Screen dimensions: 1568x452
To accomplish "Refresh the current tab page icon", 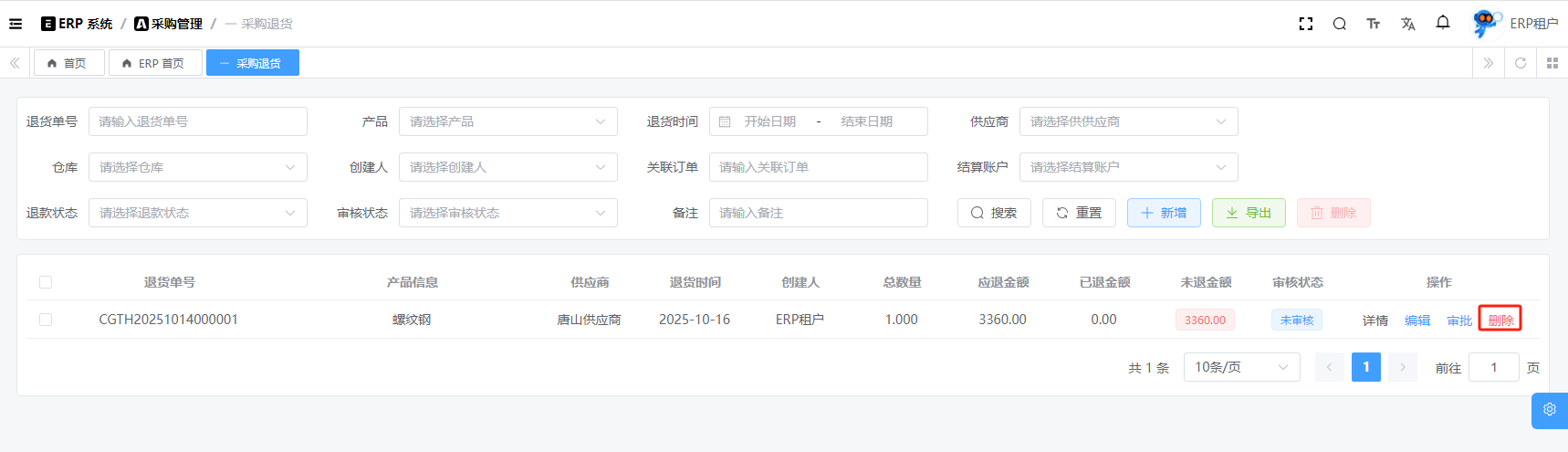I will click(x=1520, y=63).
